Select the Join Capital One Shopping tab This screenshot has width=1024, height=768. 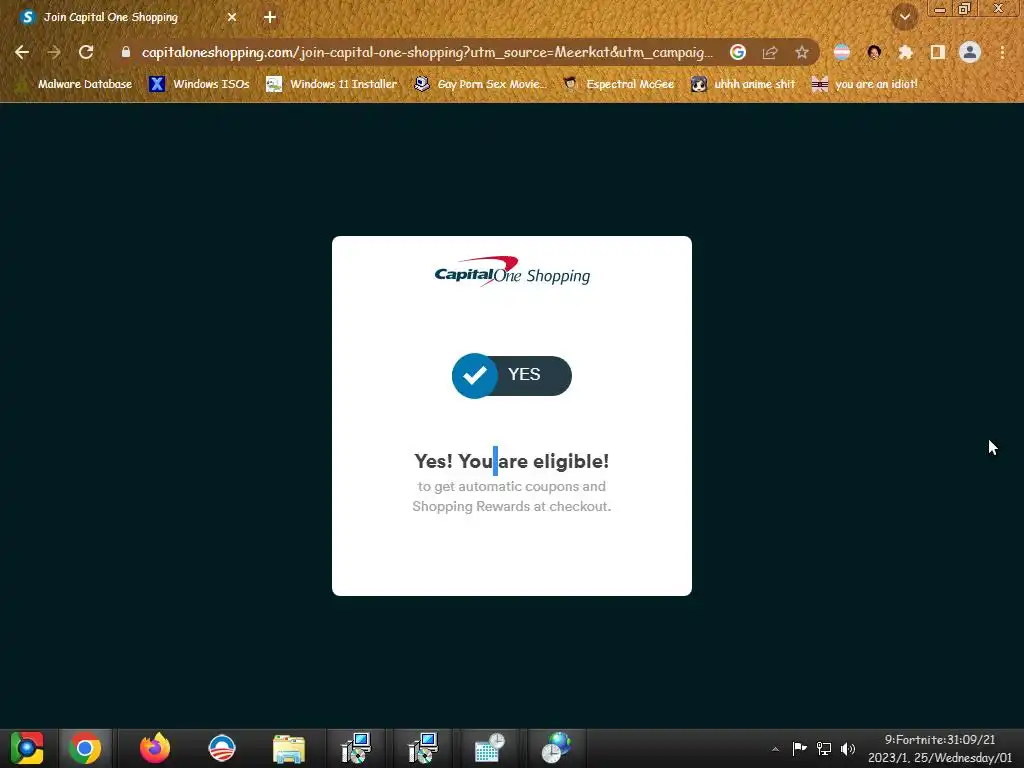129,17
